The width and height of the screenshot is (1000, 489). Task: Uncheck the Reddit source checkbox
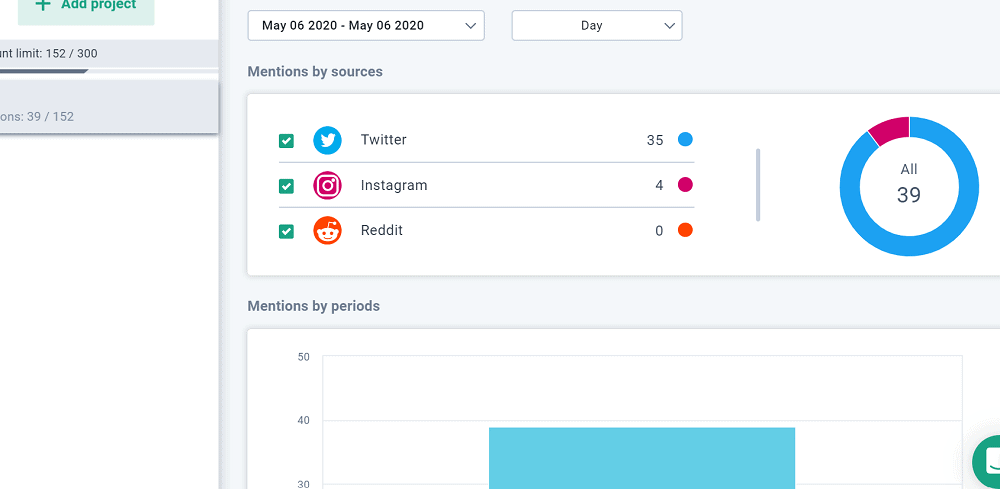point(286,231)
